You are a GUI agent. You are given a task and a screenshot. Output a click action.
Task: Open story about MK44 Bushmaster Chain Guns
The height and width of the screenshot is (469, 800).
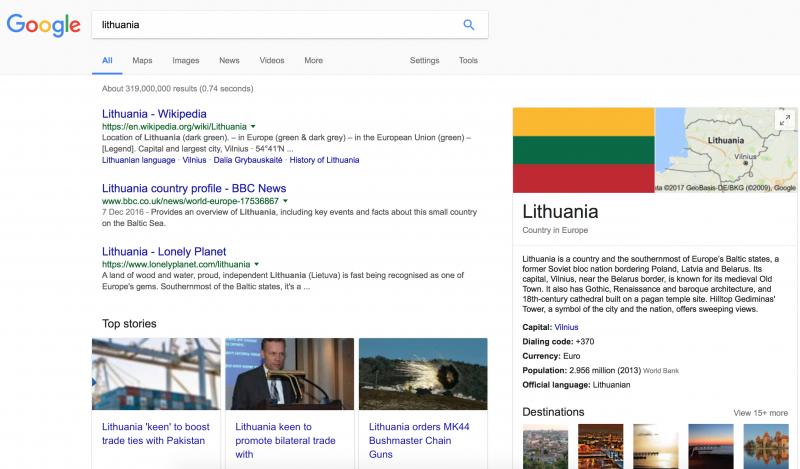click(x=419, y=440)
